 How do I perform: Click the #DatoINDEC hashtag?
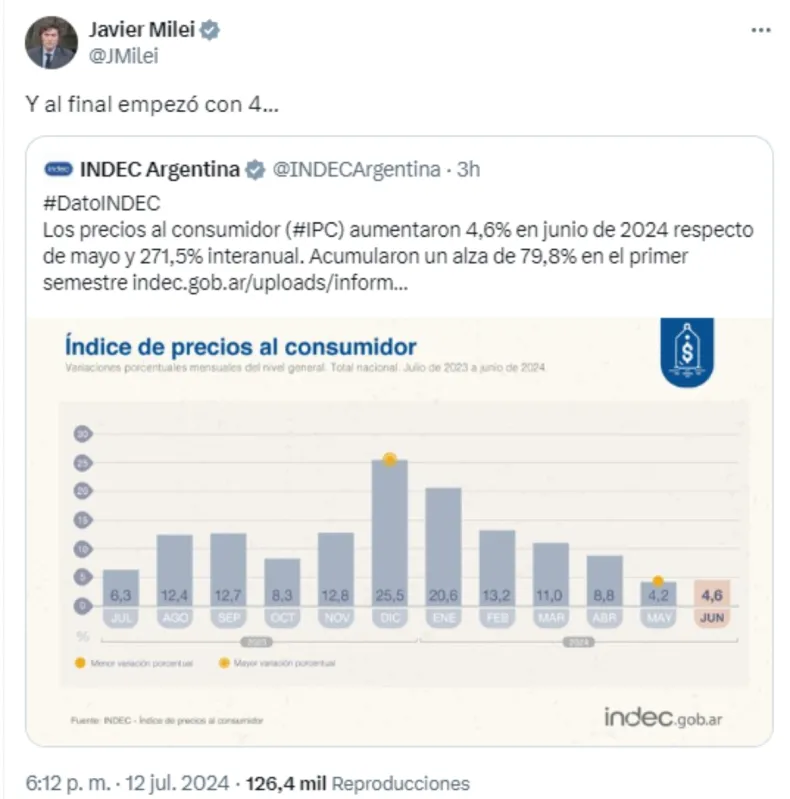coord(103,203)
